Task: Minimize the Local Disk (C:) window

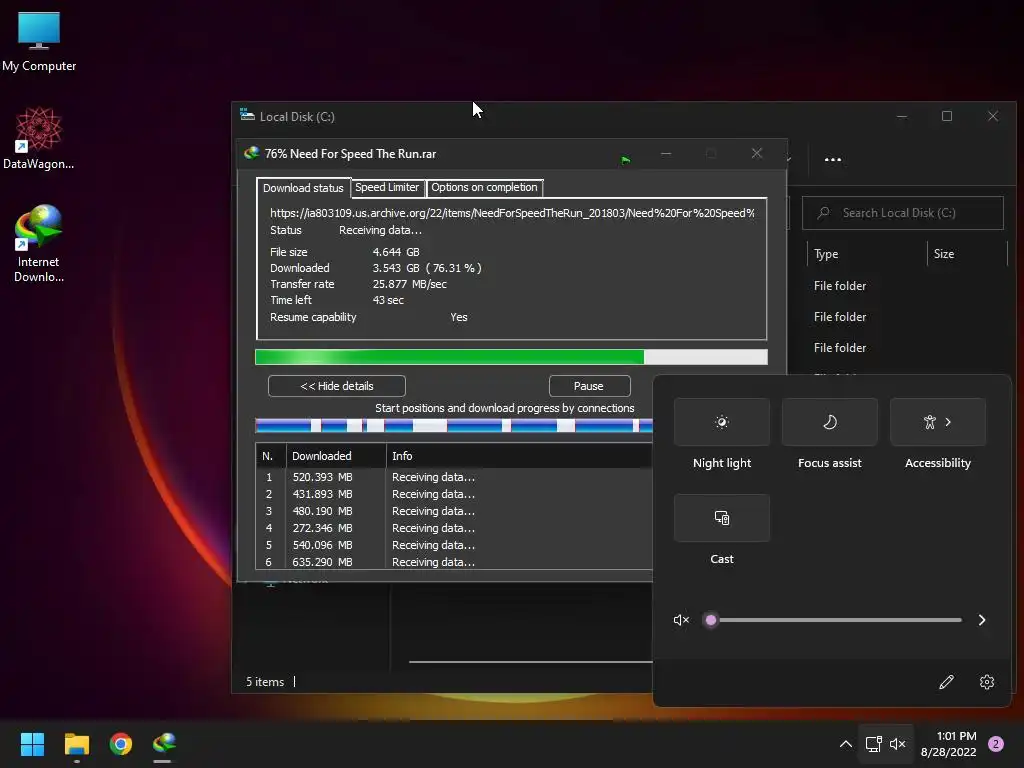Action: [x=902, y=116]
